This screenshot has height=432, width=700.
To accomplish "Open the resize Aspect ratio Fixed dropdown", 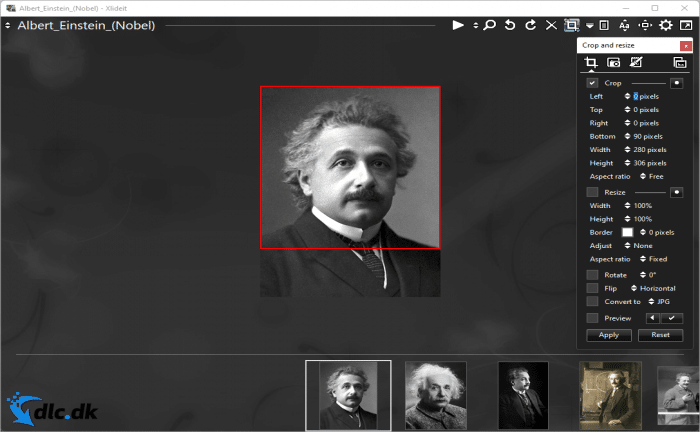I will coord(654,259).
